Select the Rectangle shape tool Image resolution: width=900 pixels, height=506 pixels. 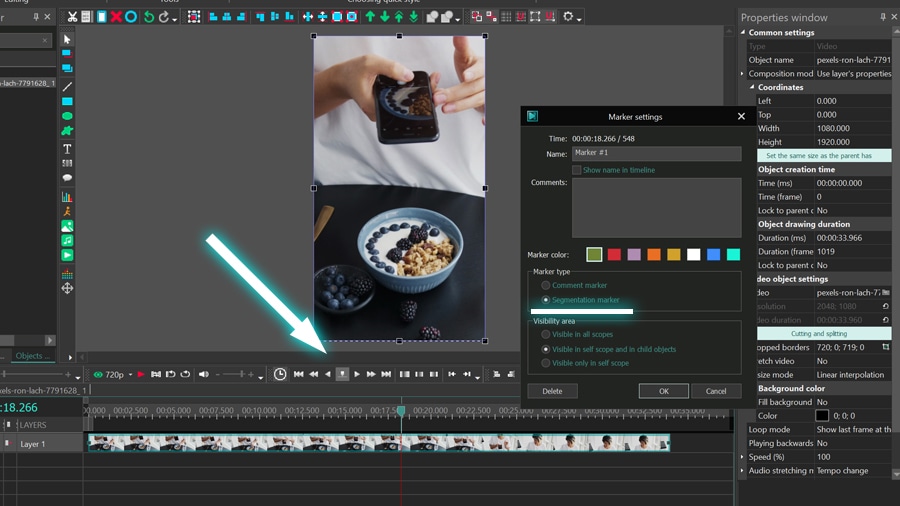click(67, 102)
